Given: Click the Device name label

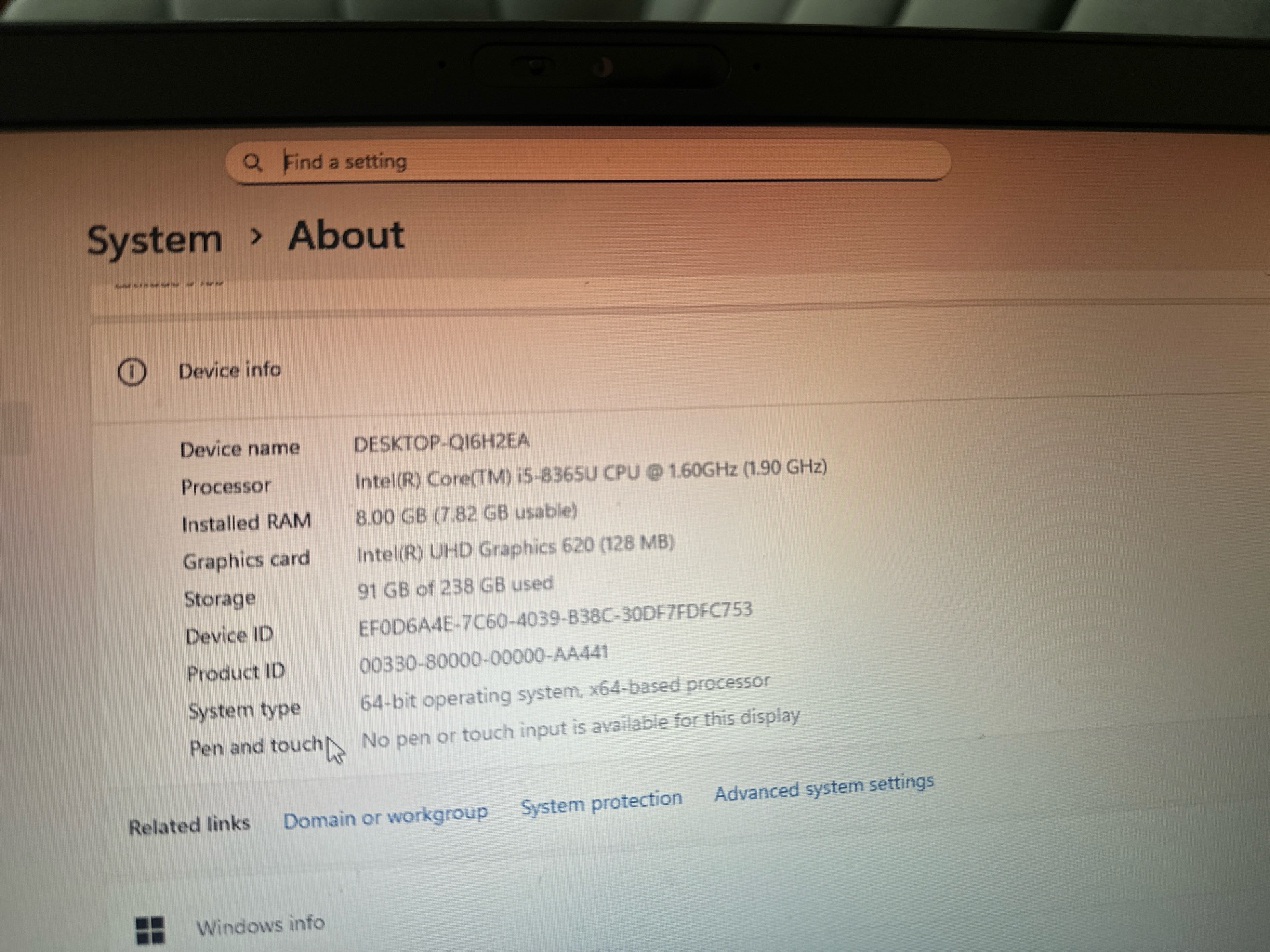Looking at the screenshot, I should pyautogui.click(x=240, y=449).
